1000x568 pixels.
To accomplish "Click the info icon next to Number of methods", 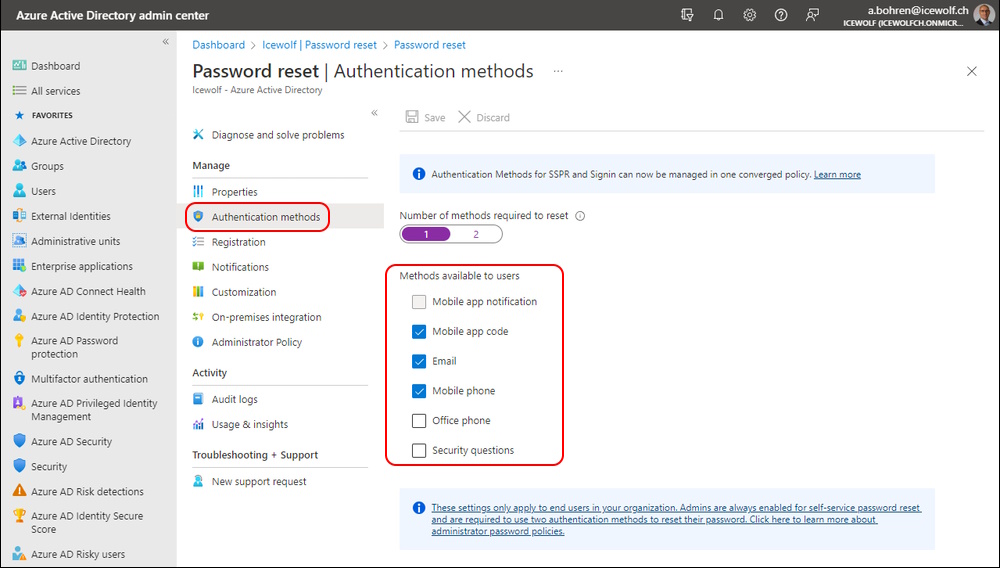I will click(x=580, y=216).
